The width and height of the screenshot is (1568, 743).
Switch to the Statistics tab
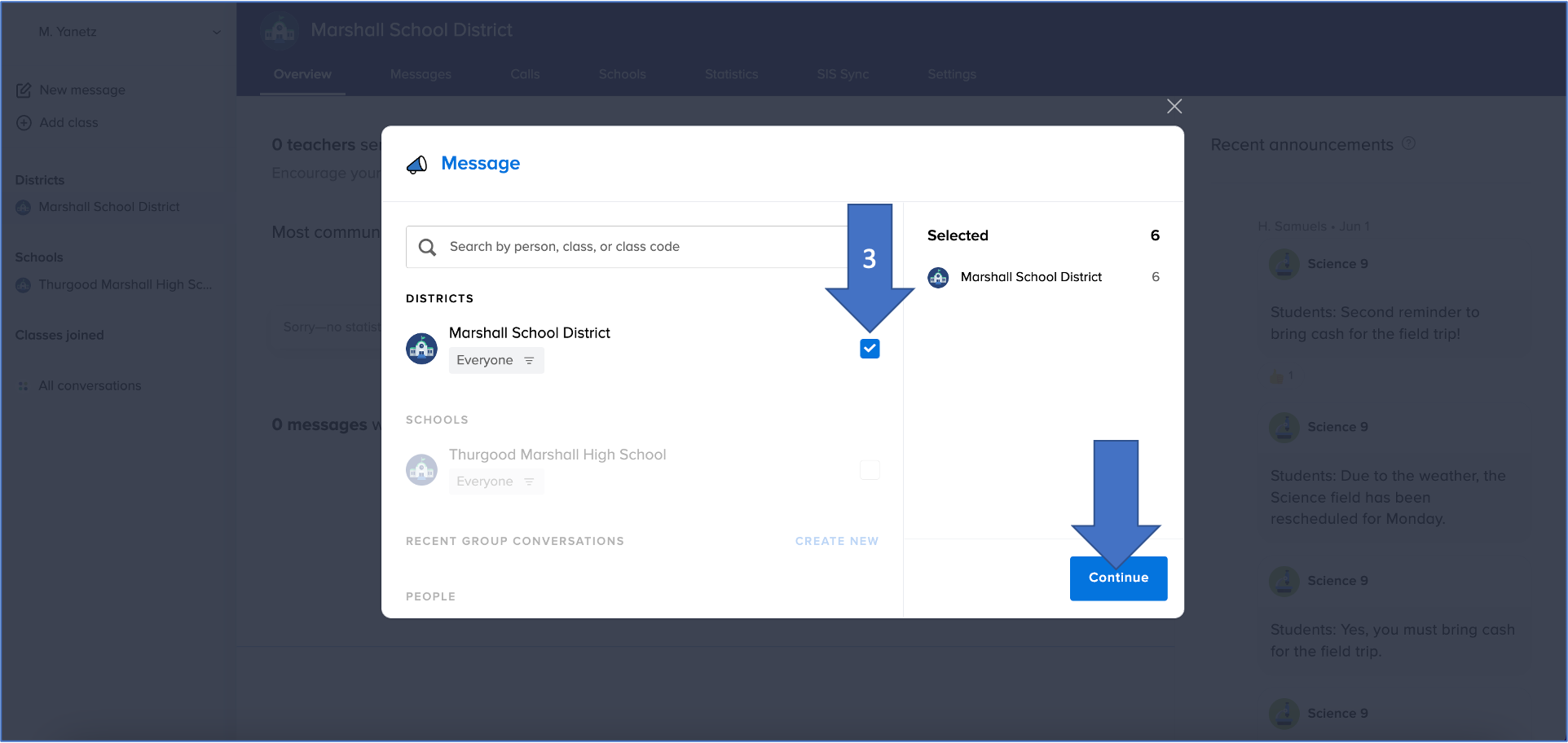(731, 74)
